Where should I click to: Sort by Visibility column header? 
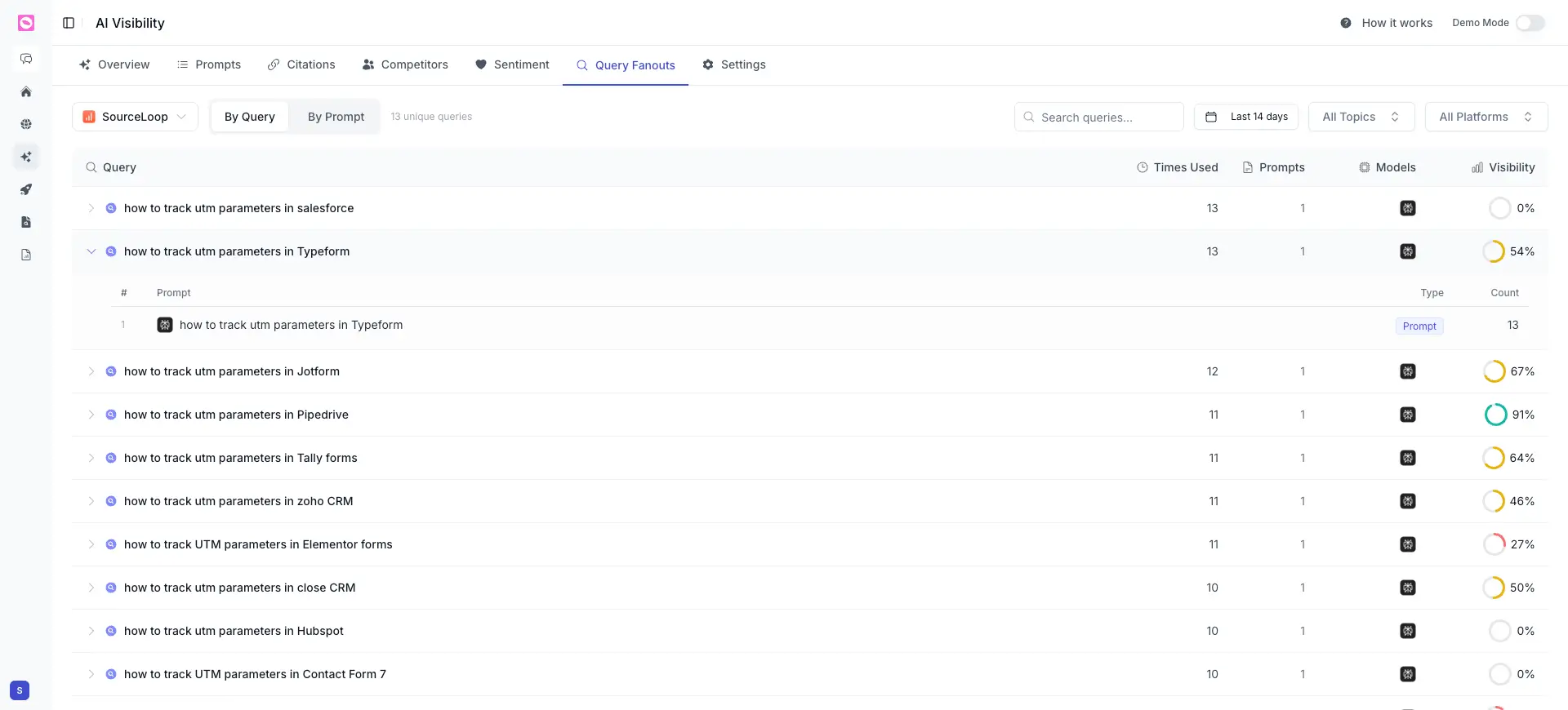coord(1503,167)
